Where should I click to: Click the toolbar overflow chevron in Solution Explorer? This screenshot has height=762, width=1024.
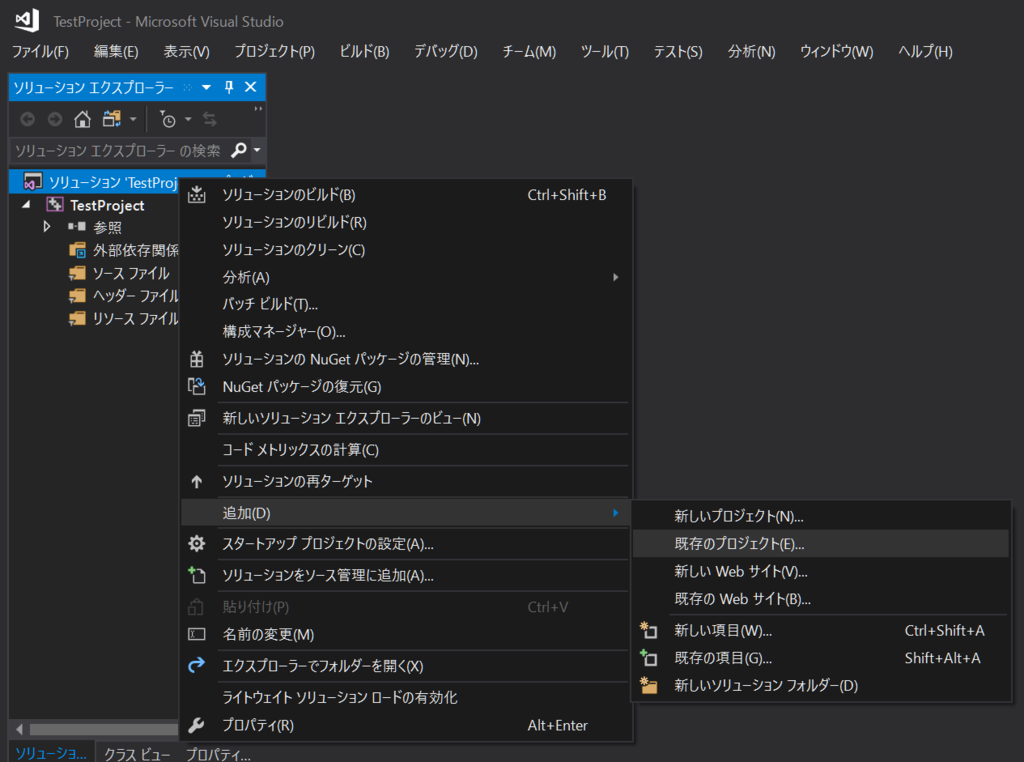258,109
